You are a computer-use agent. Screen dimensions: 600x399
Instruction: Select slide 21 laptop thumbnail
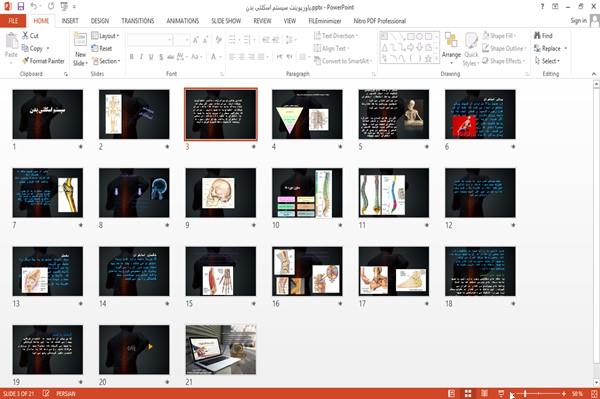(221, 350)
